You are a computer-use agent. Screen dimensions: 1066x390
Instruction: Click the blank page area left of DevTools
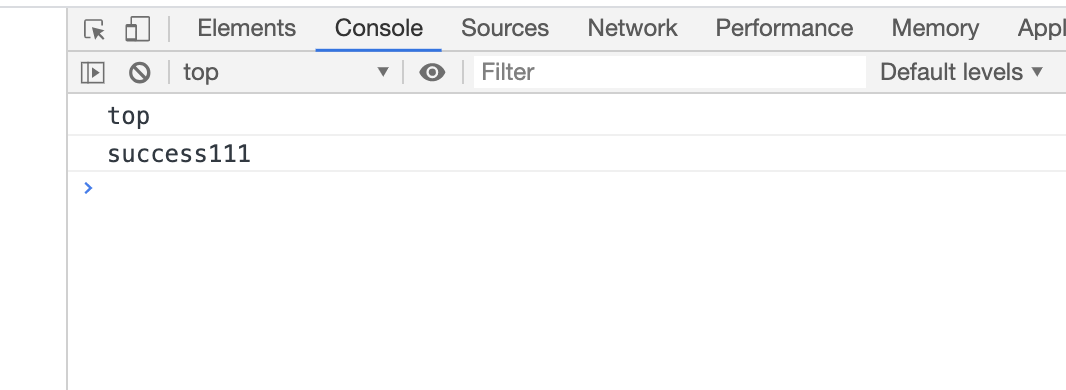pos(33,197)
